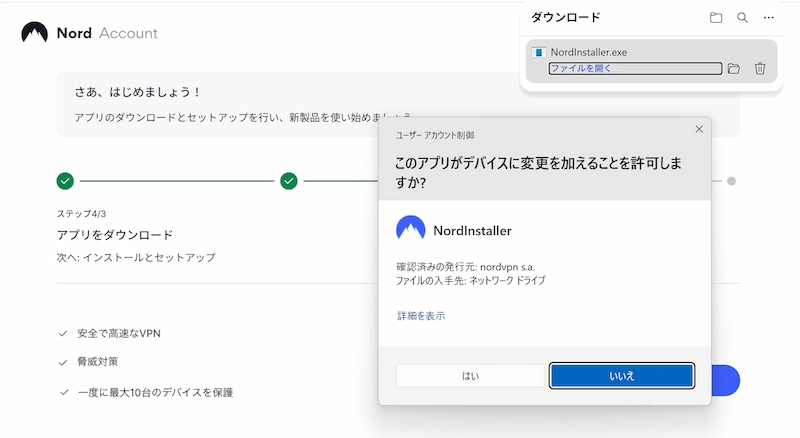Click checkmark beside 安全で高速なVPN
The image size is (800, 438).
(63, 333)
